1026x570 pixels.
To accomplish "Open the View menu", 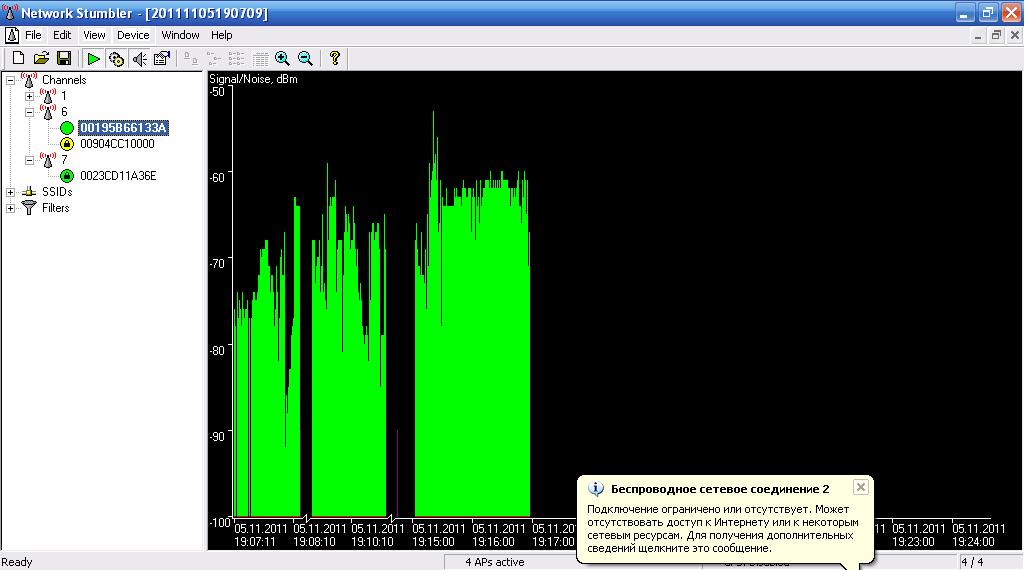I will tap(94, 35).
